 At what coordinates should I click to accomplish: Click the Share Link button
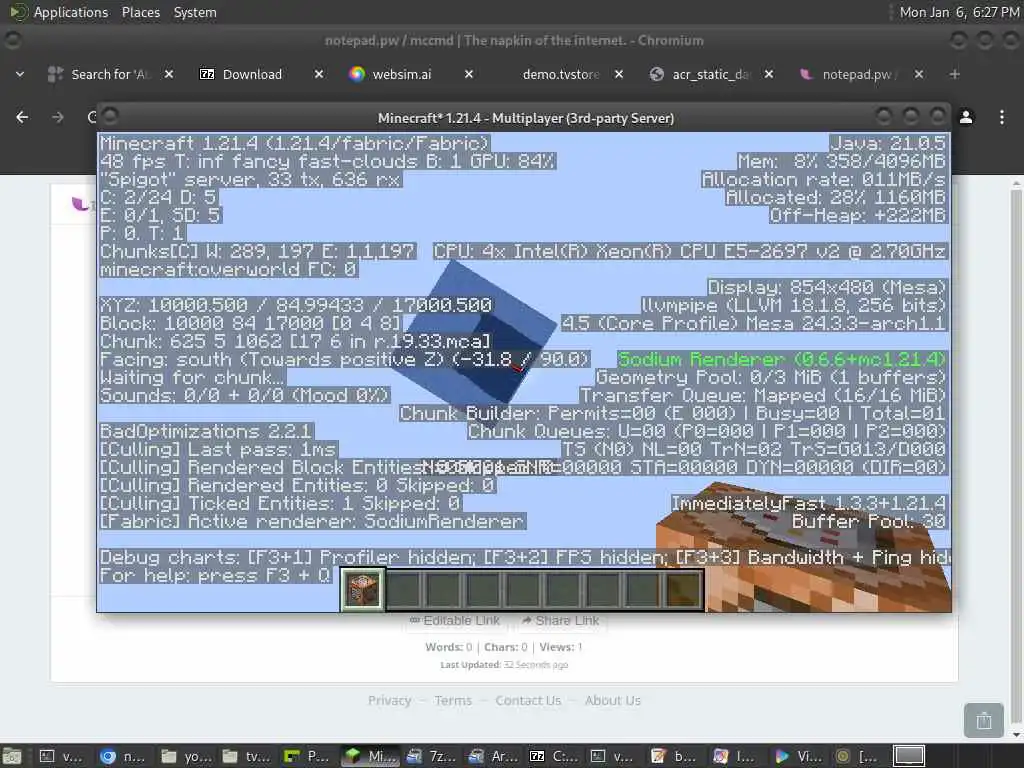(560, 620)
